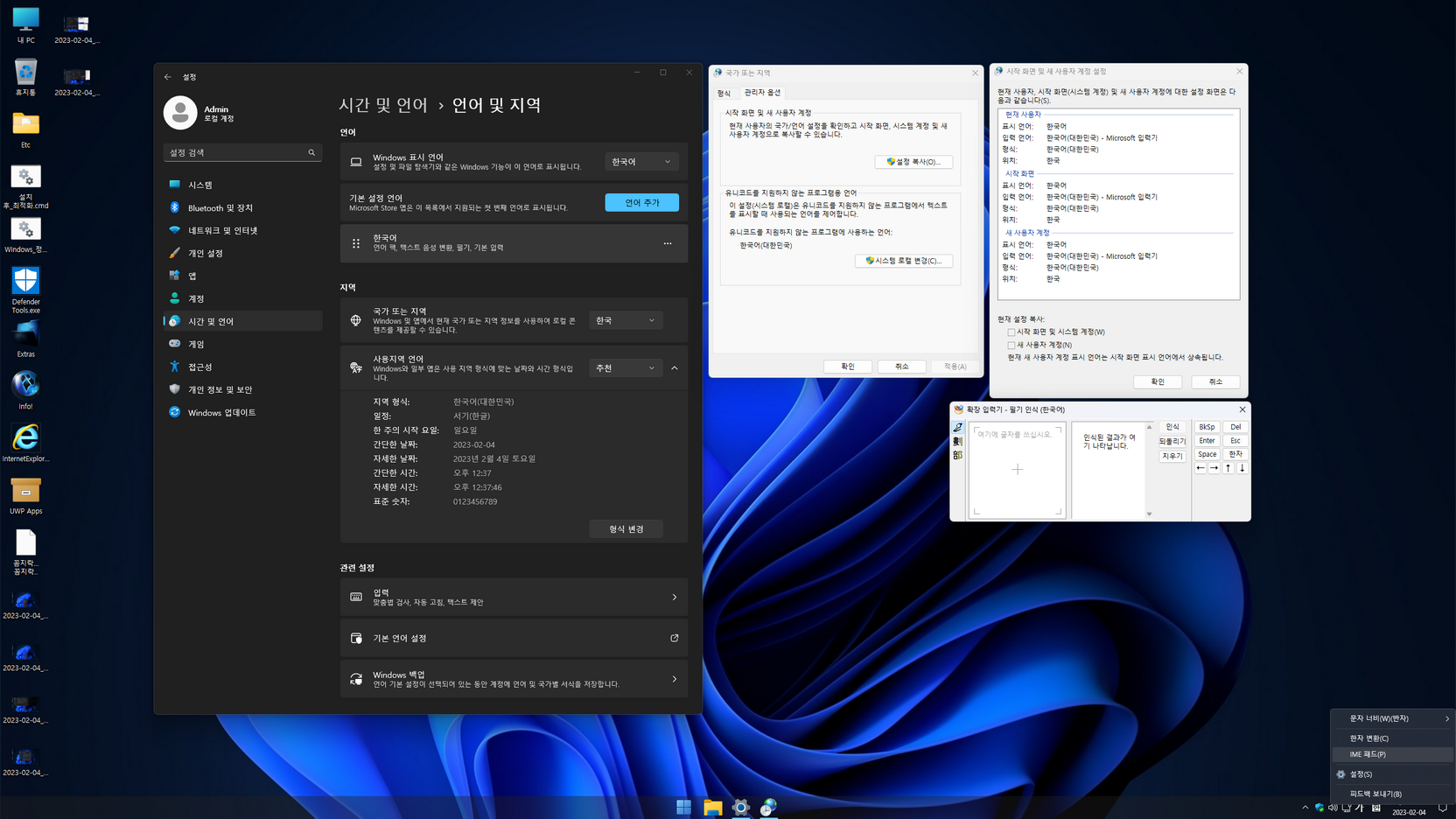Select 설정(S) in IME context menu
This screenshot has width=1456, height=819.
click(x=1393, y=774)
